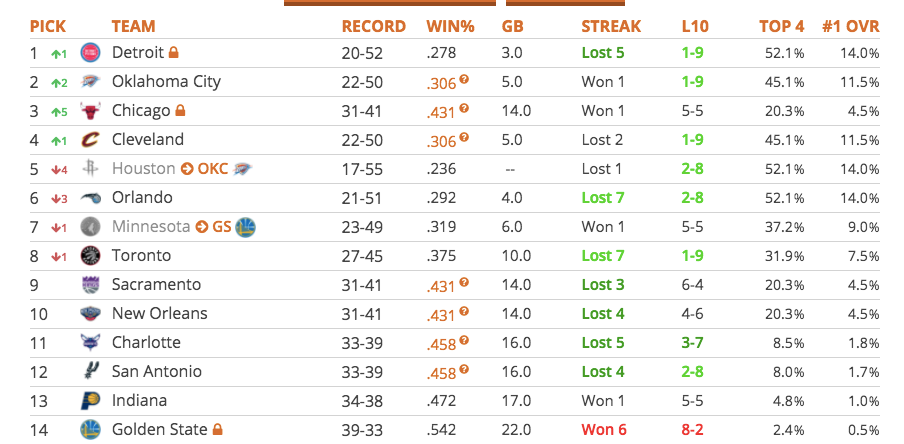Click the Detroit Pistons logo icon
Screen dimensions: 904x444
[91, 52]
